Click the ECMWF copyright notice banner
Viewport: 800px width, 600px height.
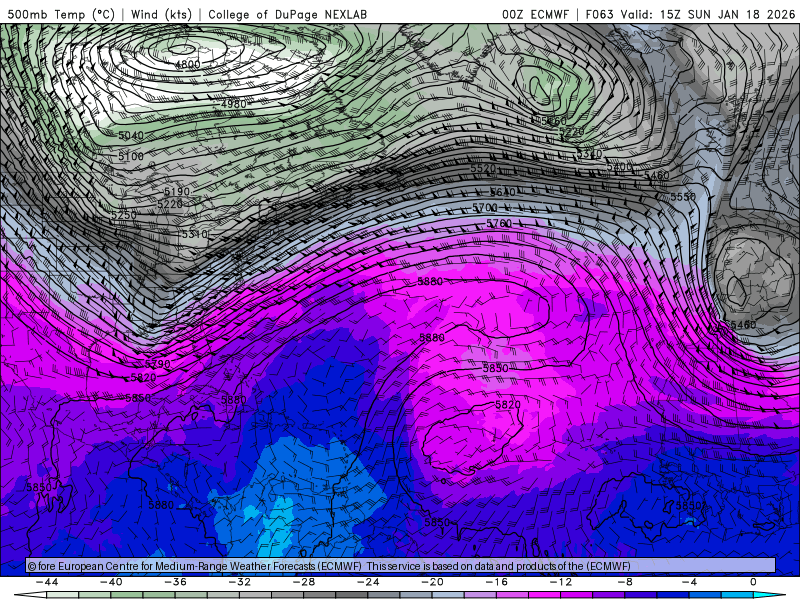(x=401, y=566)
